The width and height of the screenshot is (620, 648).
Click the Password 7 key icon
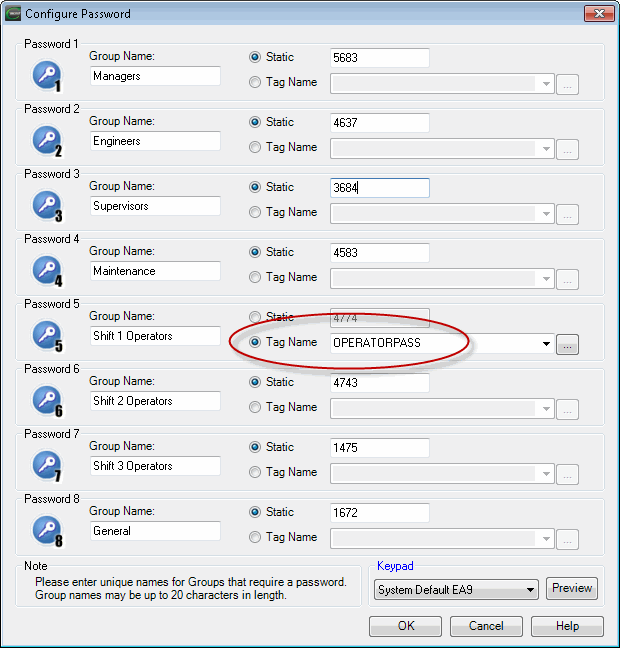click(49, 466)
